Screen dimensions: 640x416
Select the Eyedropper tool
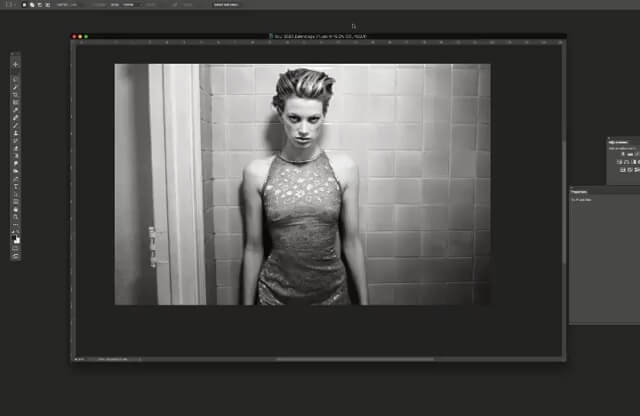[16, 109]
